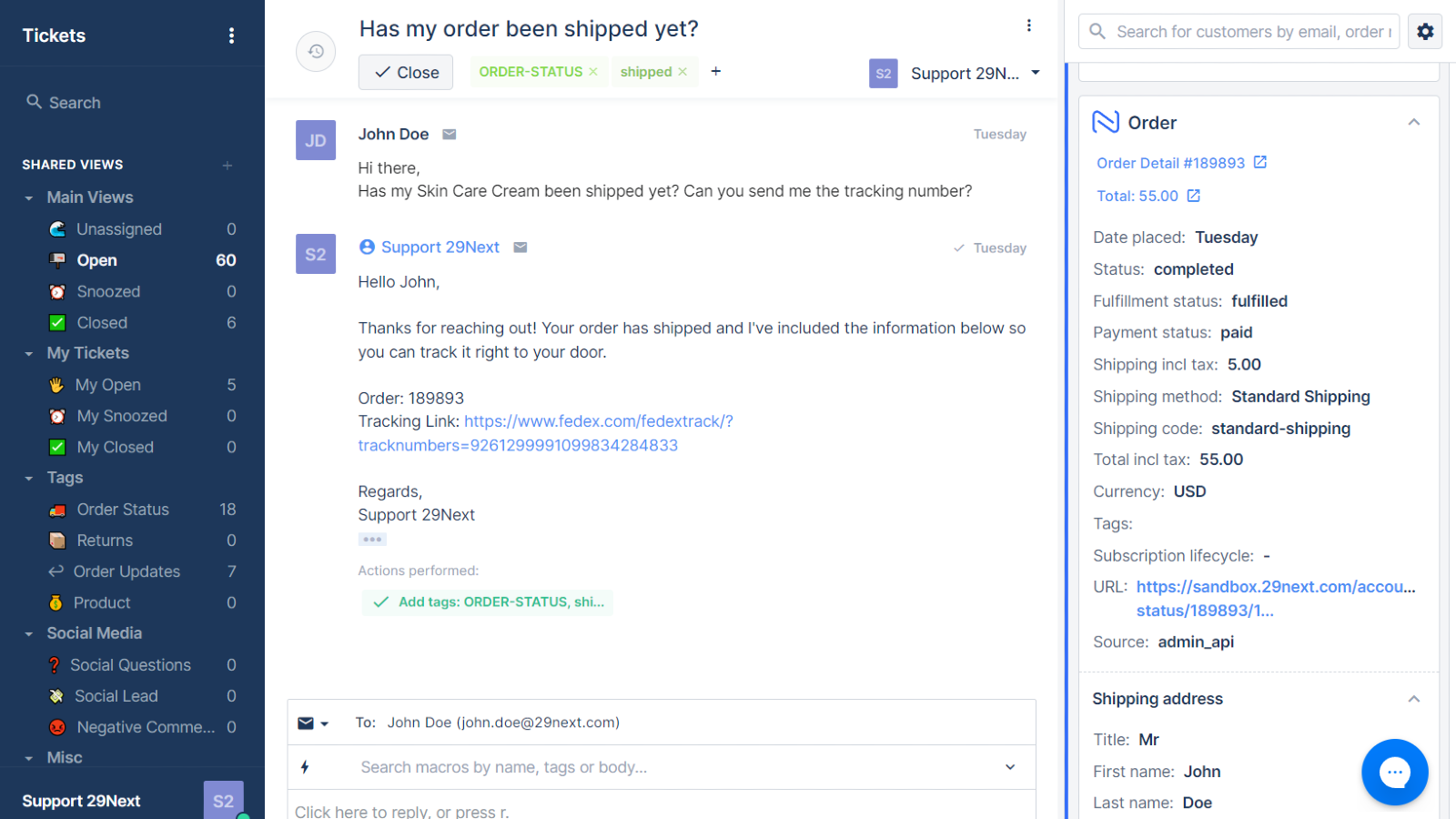Click the floating chat bubble button

(x=1395, y=773)
